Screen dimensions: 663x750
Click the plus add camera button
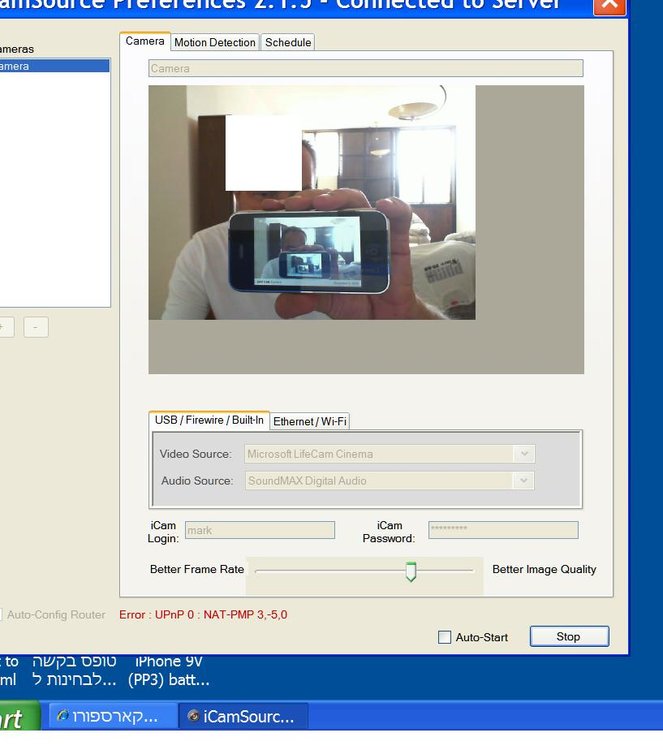coord(6,327)
